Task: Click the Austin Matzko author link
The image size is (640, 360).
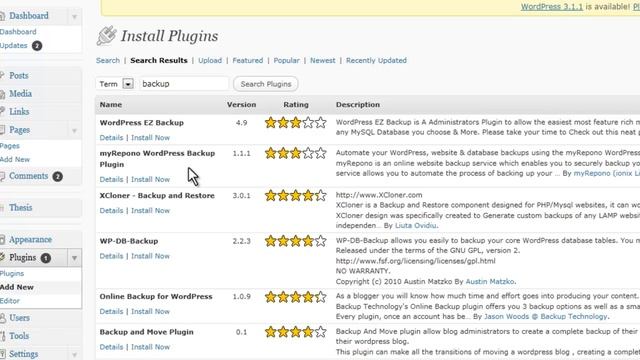Action: [x=490, y=281]
